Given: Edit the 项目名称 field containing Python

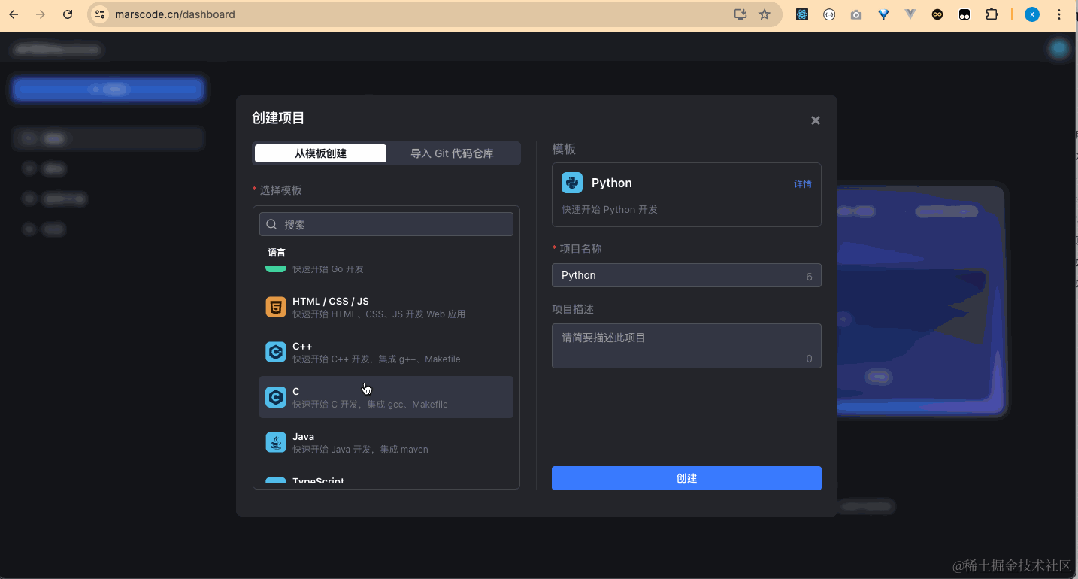Looking at the screenshot, I should [686, 275].
